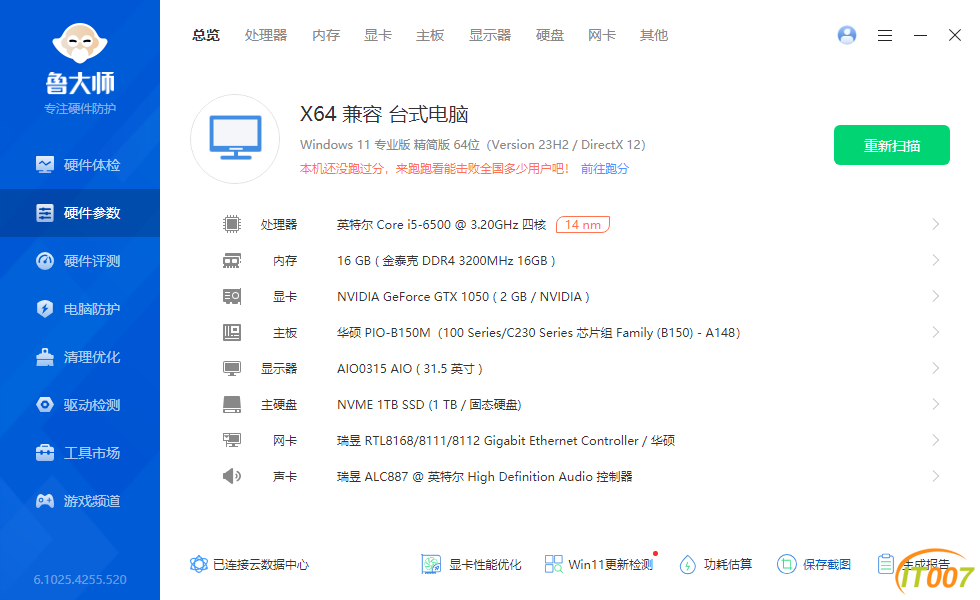Click the 内存 module icon
Viewport: 980px width, 600px height.
232,261
